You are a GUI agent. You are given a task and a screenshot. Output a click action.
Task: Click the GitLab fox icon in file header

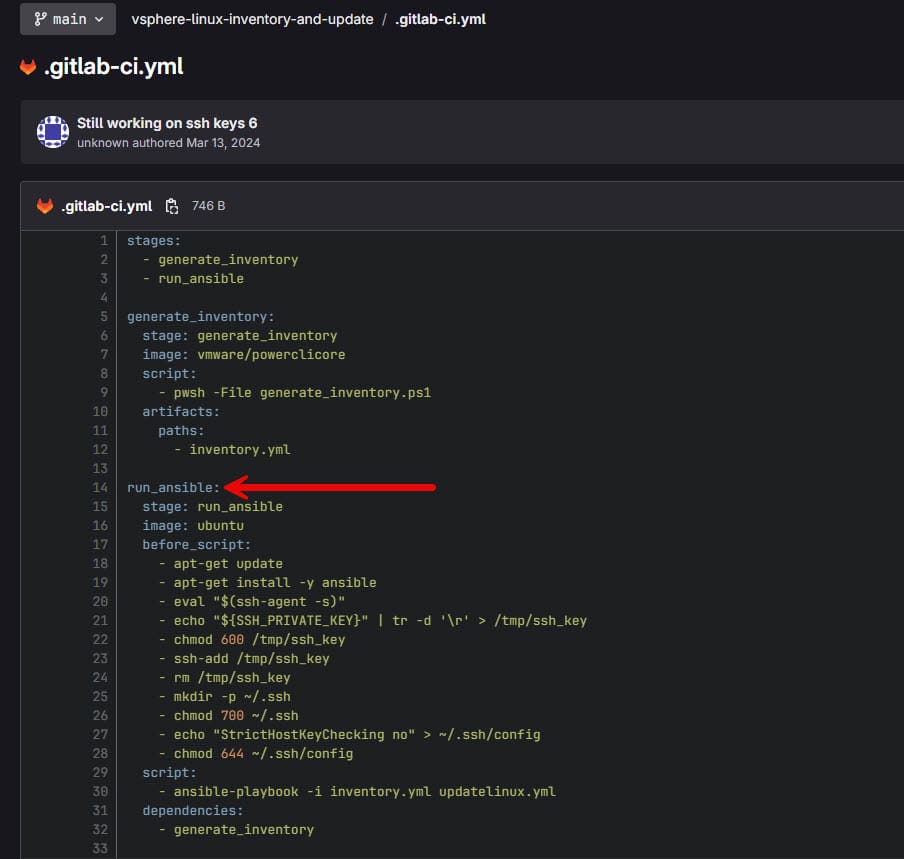[44, 206]
